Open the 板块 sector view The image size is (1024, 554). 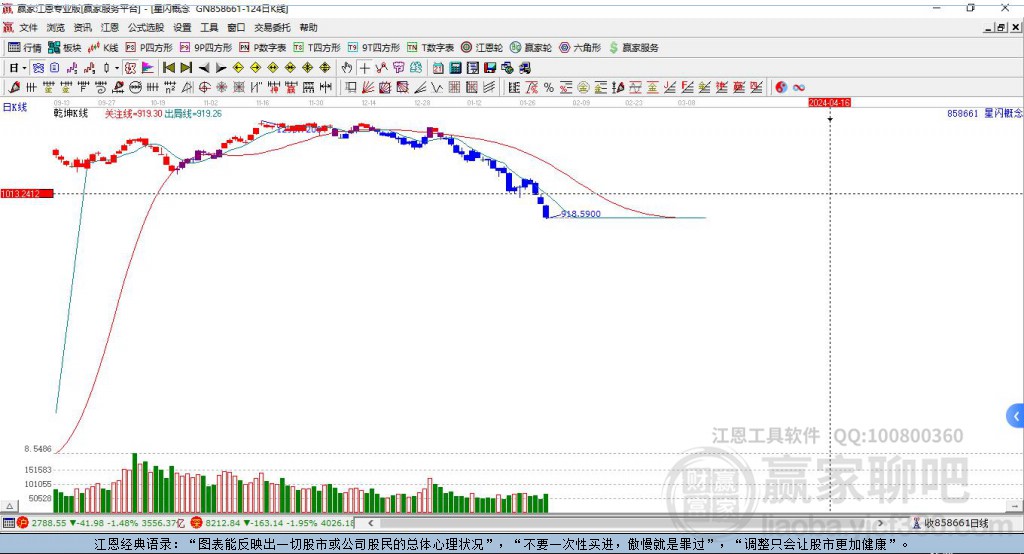(x=64, y=48)
